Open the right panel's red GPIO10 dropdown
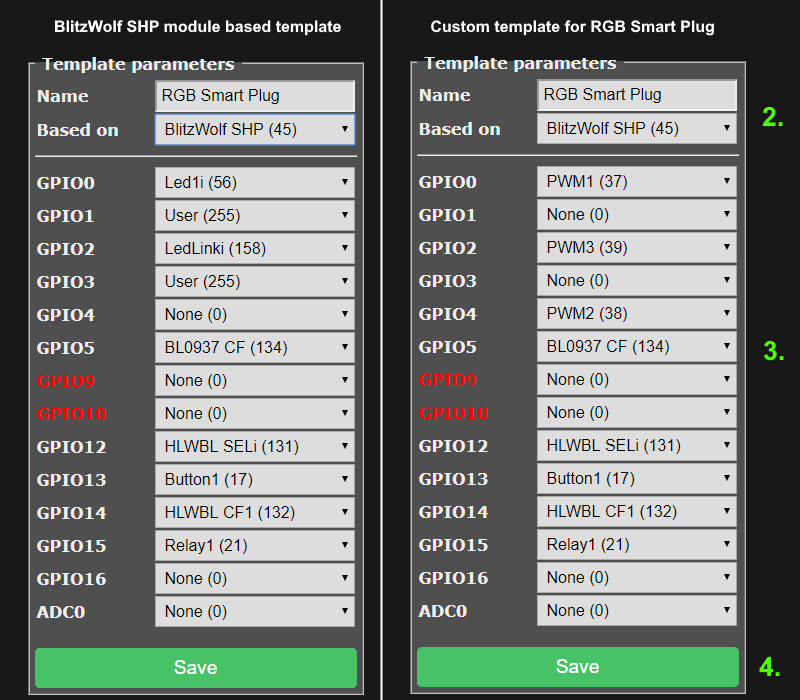 (x=637, y=413)
